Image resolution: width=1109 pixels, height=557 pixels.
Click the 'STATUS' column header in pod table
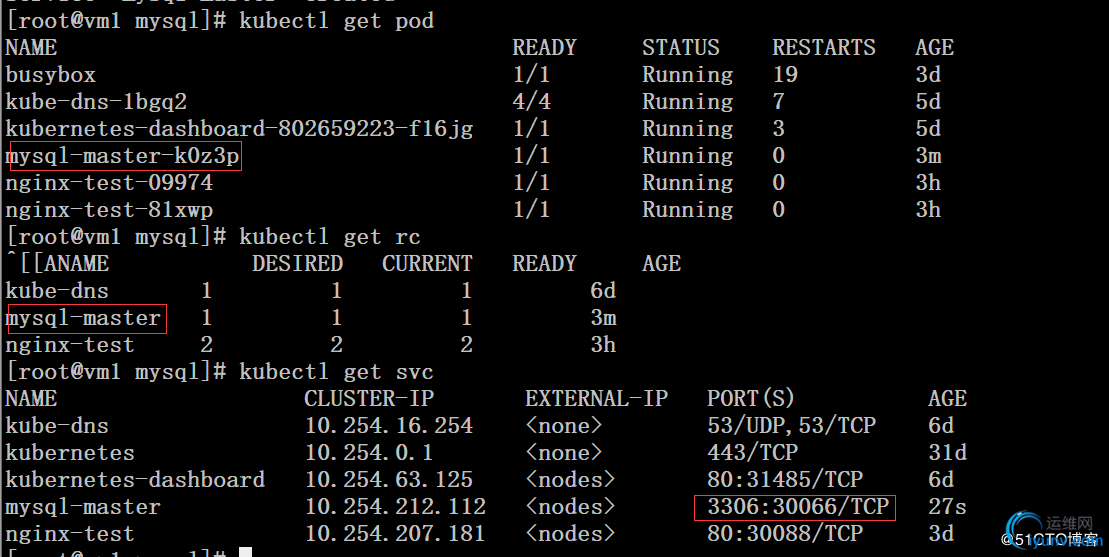[x=681, y=48]
